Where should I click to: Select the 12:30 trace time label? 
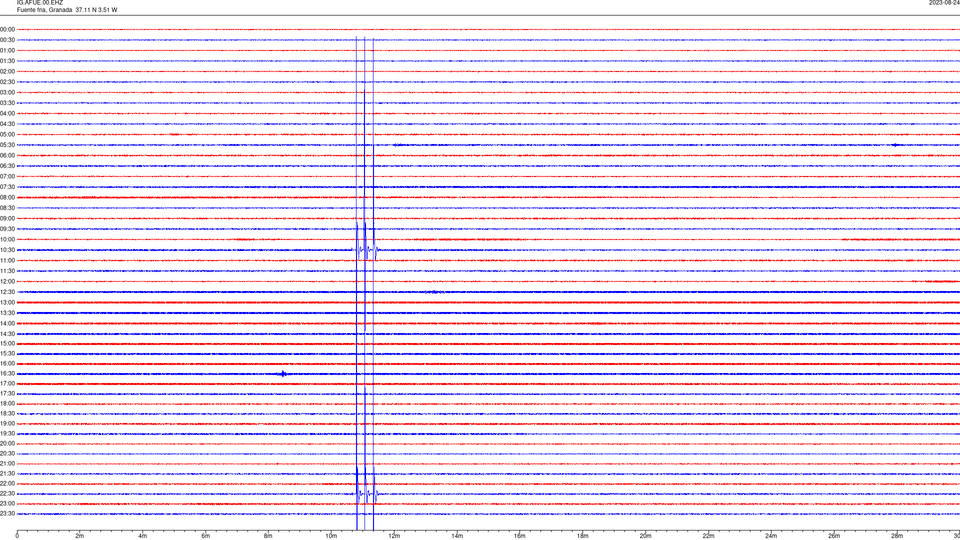(7, 292)
